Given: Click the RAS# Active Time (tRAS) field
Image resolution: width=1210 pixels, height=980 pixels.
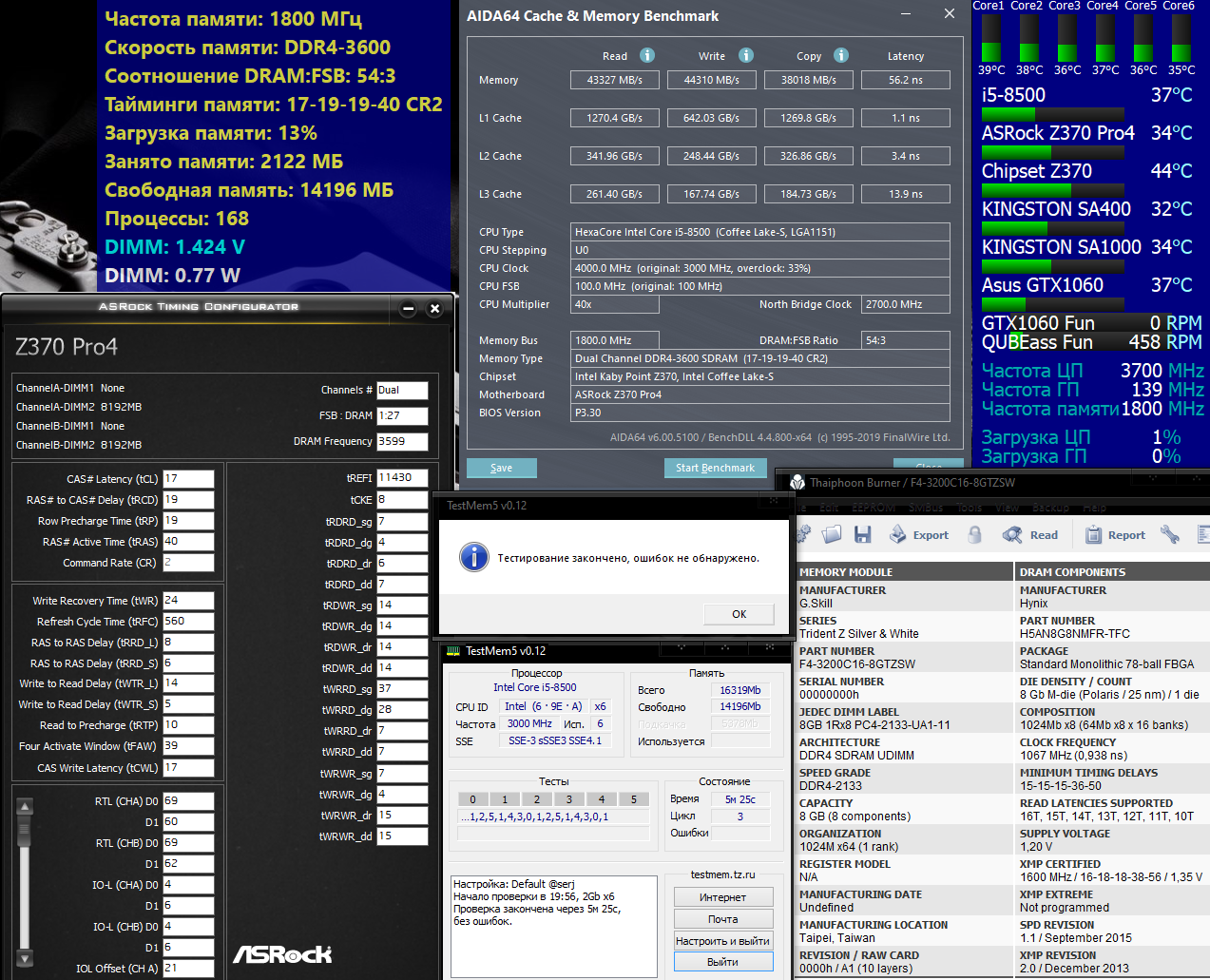Looking at the screenshot, I should [x=188, y=541].
